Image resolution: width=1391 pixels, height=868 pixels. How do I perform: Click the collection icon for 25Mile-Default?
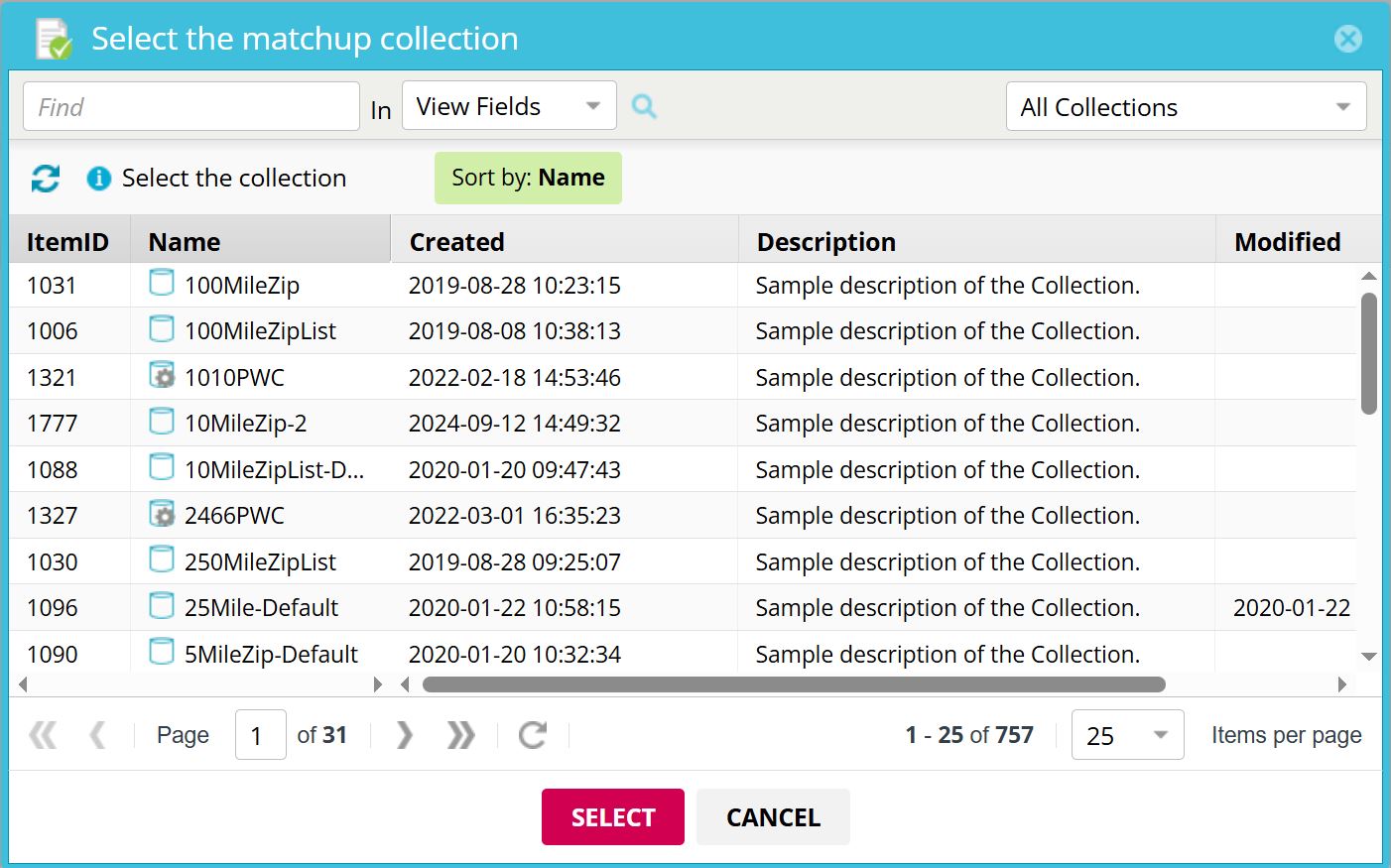coord(162,605)
